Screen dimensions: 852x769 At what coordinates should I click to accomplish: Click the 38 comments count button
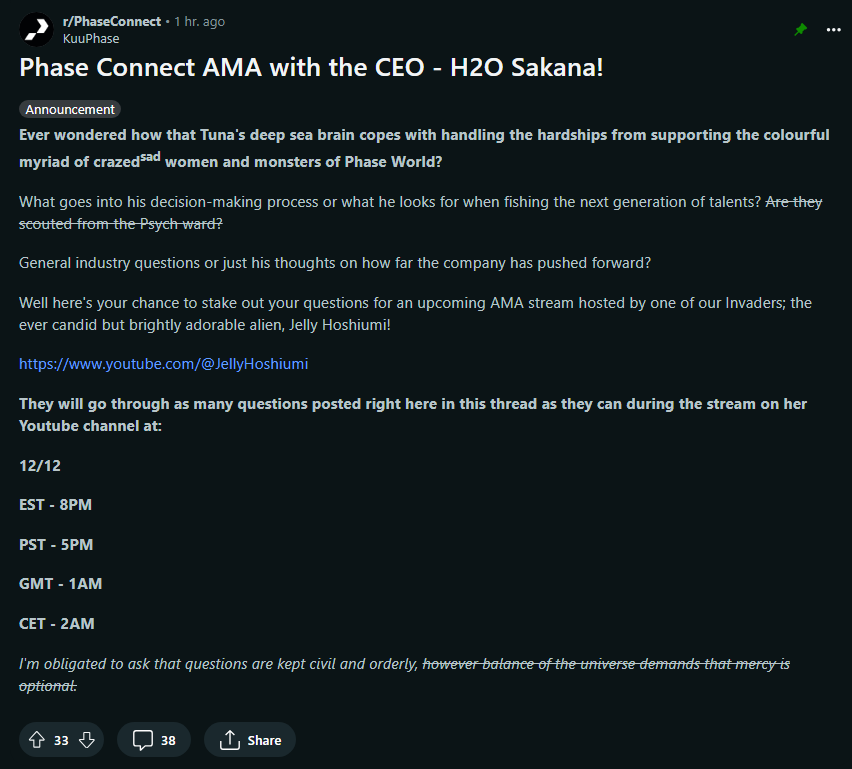pyautogui.click(x=154, y=740)
